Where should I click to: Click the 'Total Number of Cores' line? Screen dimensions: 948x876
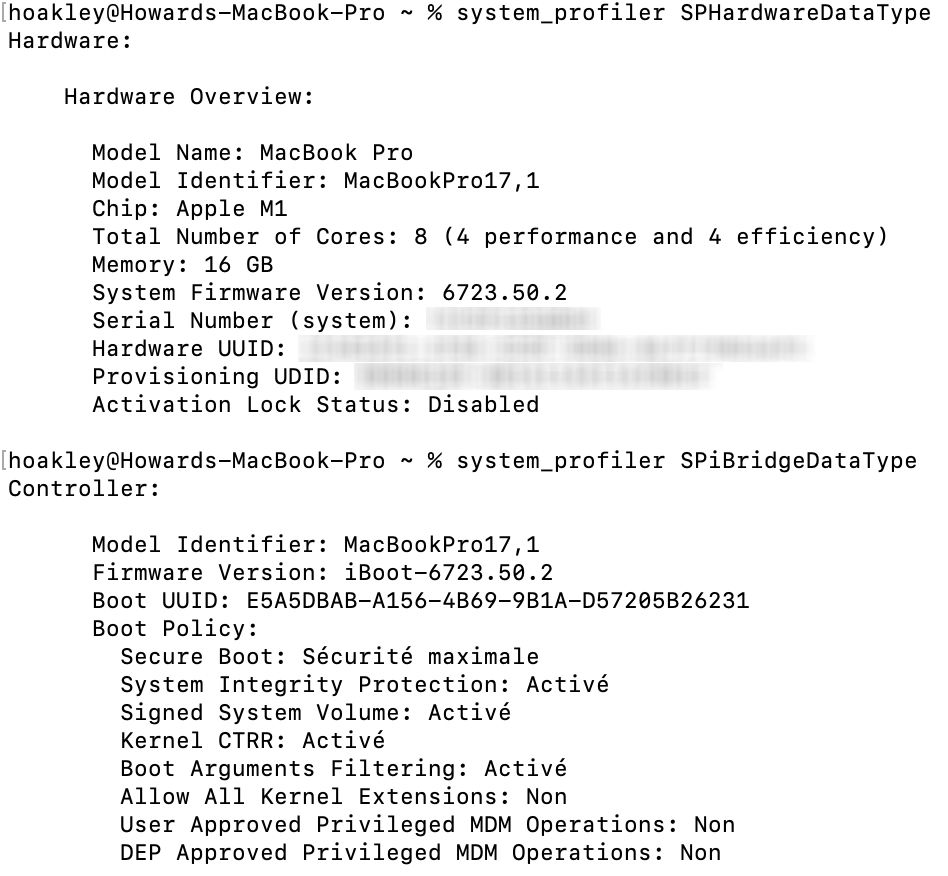[x=489, y=237]
